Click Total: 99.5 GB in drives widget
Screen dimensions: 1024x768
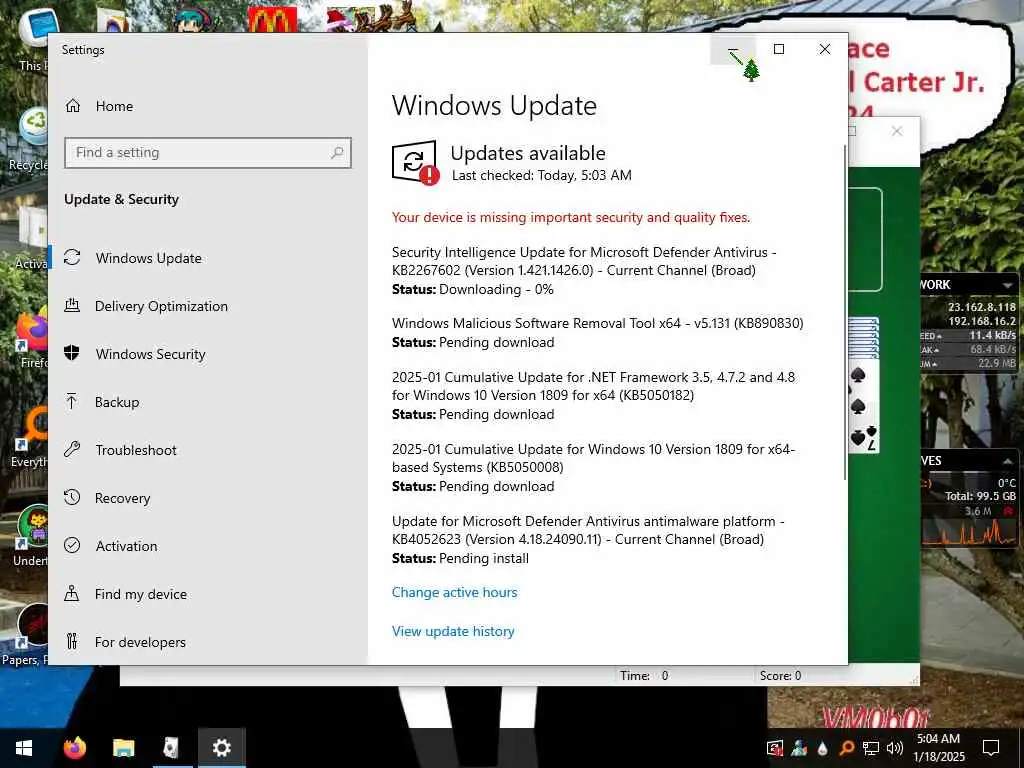[980, 496]
